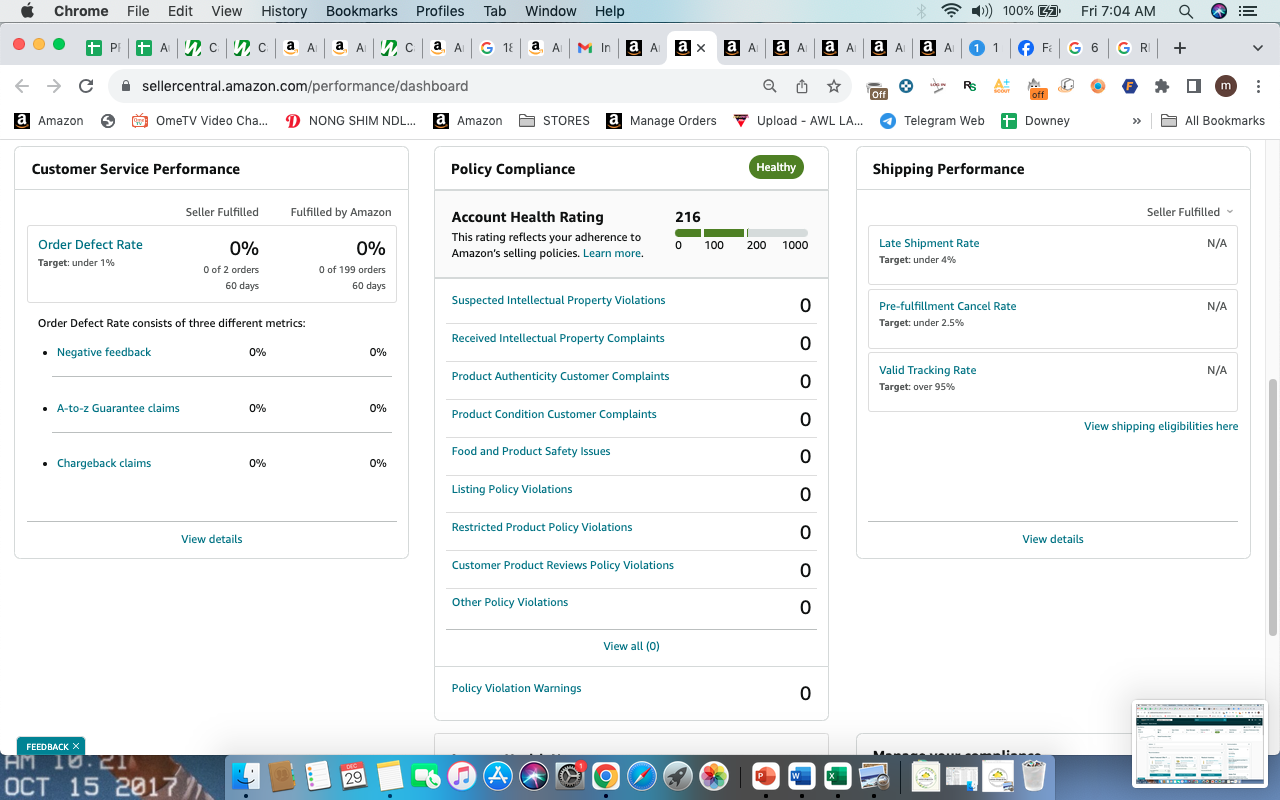The width and height of the screenshot is (1280, 800).
Task: Click the Account Health Rating progress bar
Action: click(741, 233)
